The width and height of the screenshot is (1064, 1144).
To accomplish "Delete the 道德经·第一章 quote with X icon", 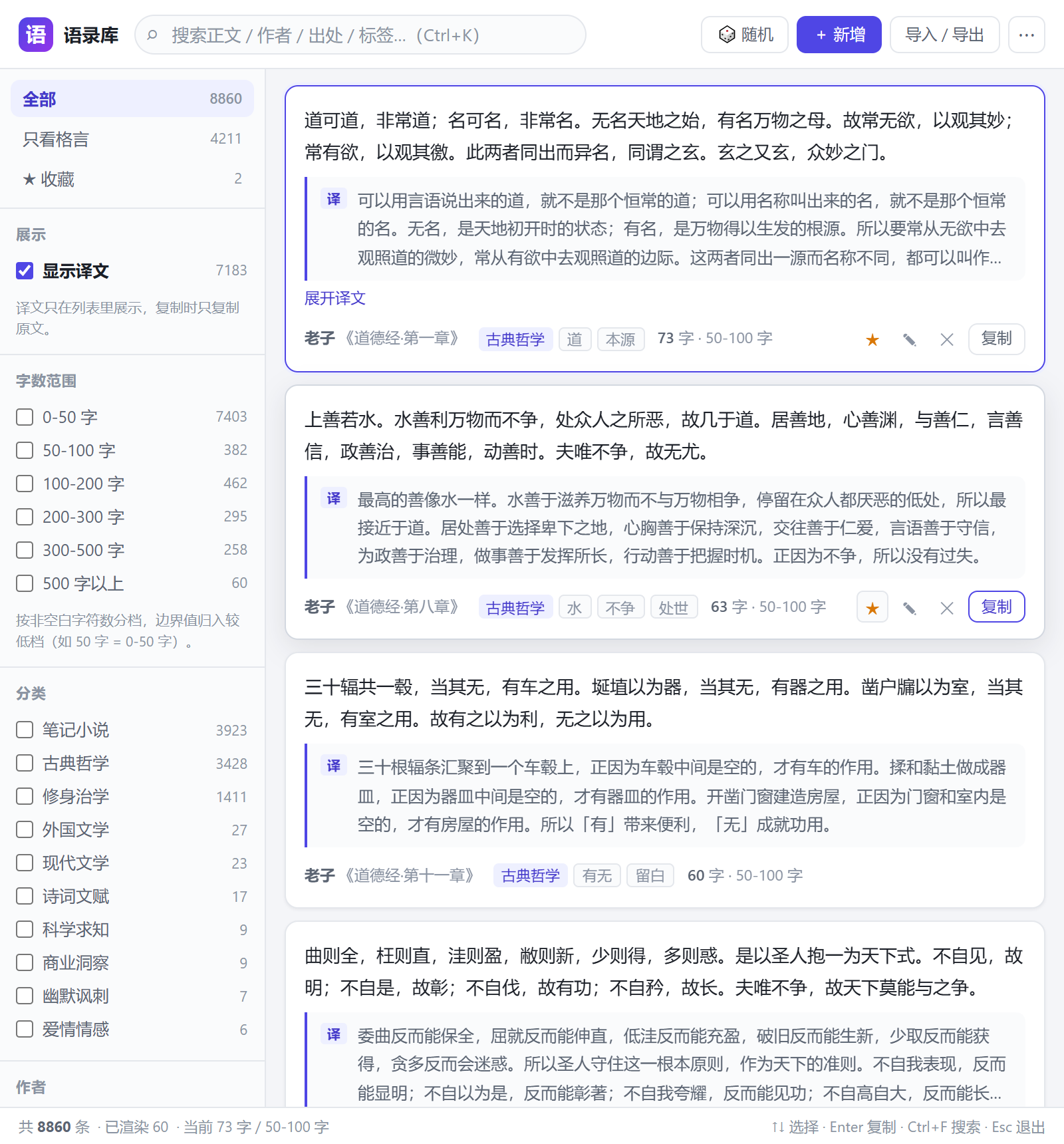I will [x=947, y=340].
